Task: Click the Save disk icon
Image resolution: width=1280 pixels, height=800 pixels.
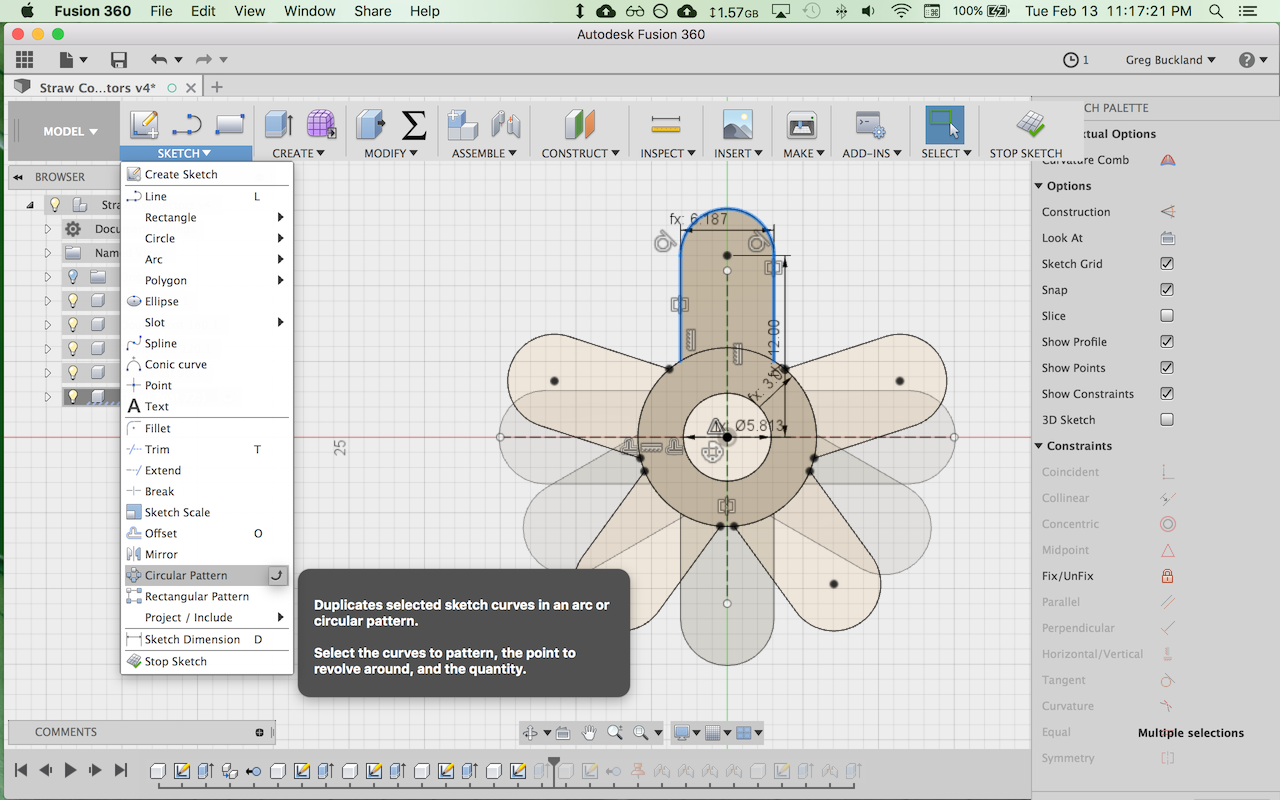Action: point(119,60)
